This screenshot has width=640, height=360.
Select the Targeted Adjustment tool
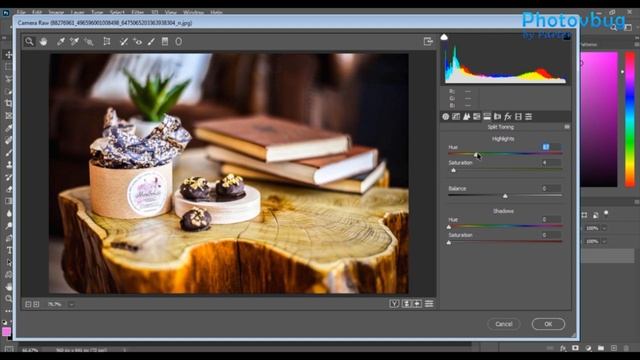pyautogui.click(x=89, y=41)
